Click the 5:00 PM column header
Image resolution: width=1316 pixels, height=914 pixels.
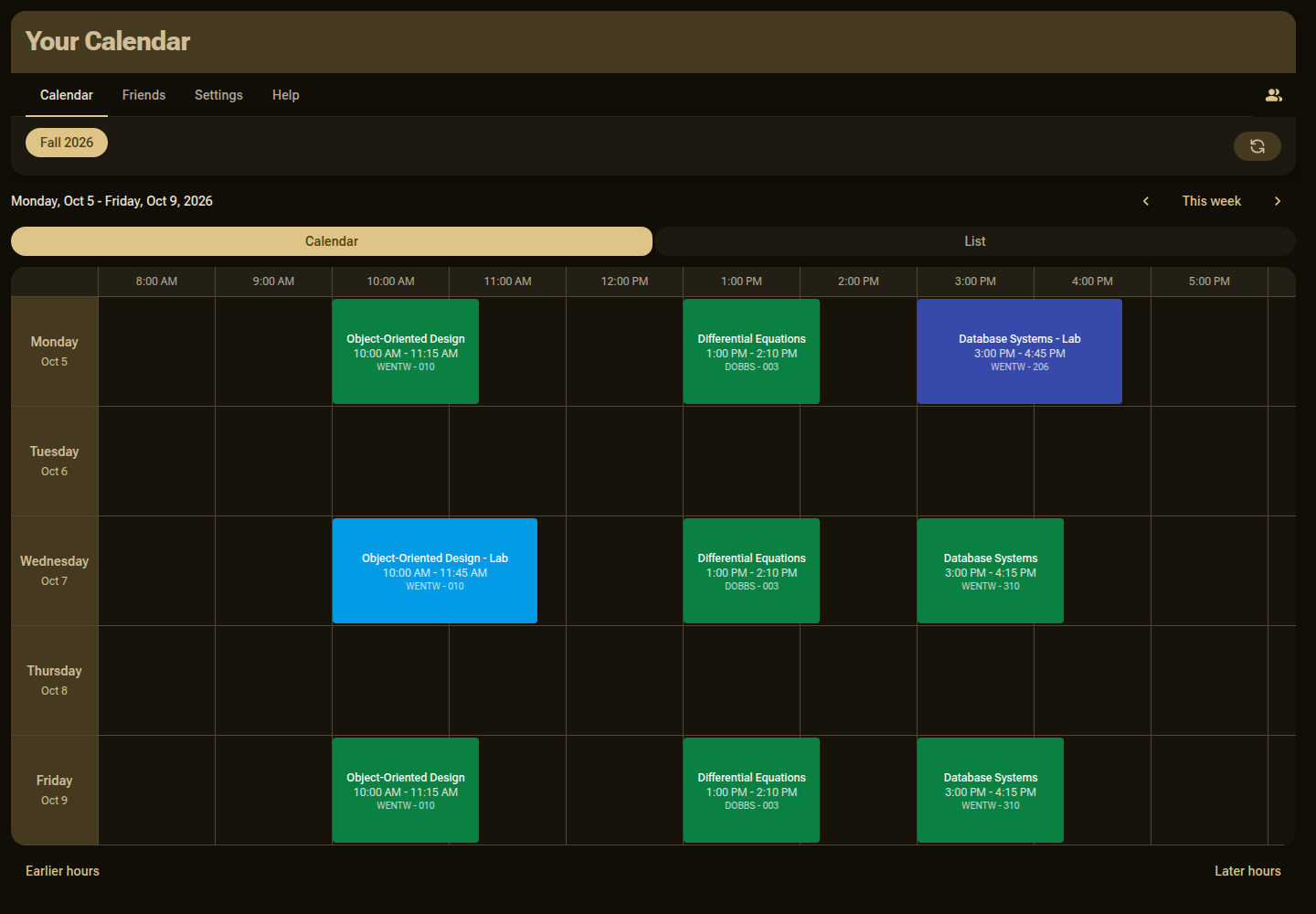pos(1210,282)
